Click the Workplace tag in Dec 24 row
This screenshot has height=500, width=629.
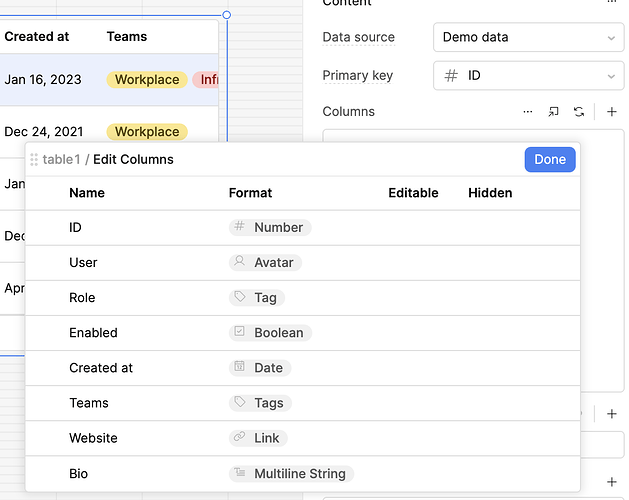[147, 132]
